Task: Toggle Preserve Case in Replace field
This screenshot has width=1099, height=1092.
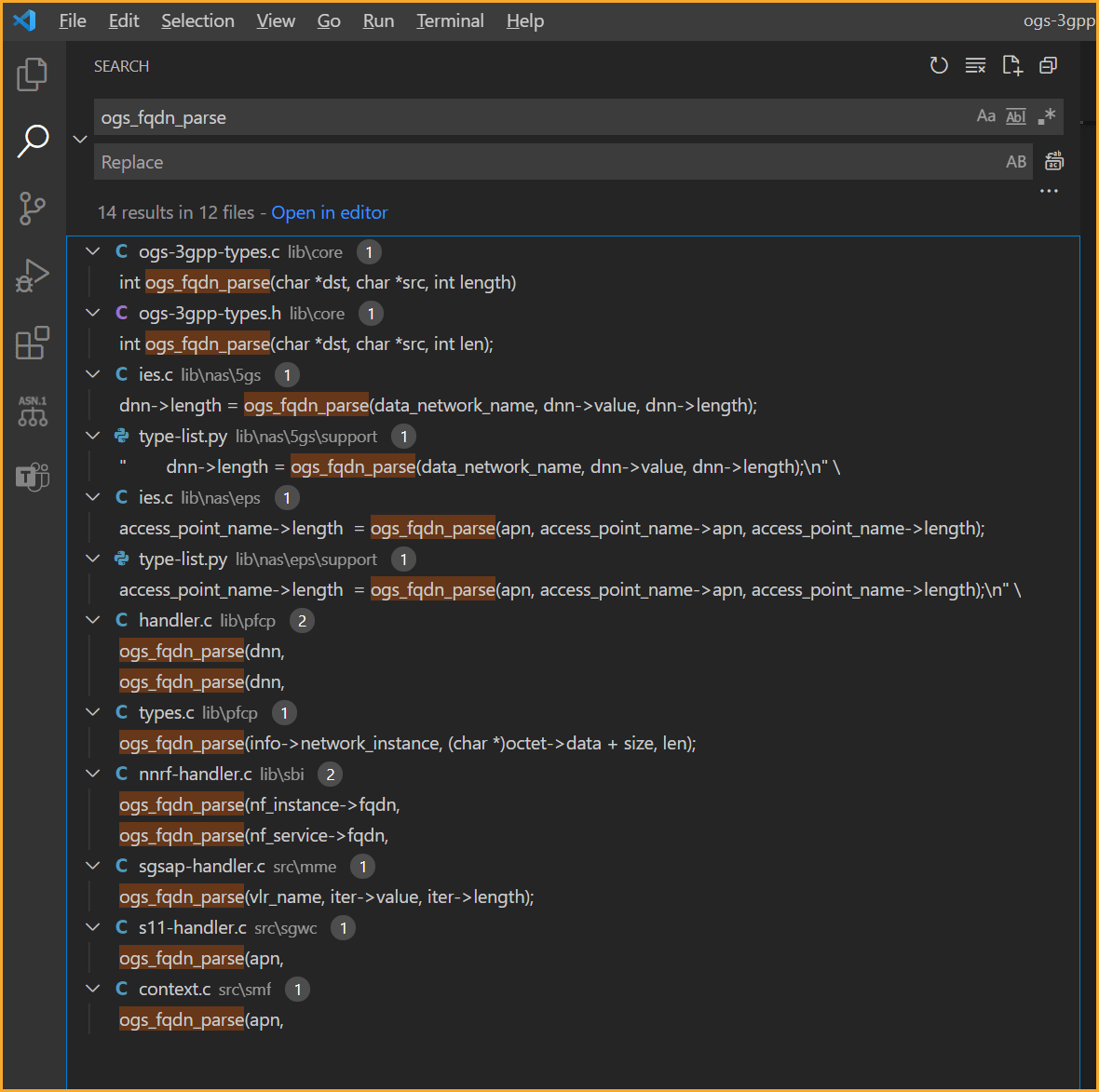Action: pos(1015,162)
